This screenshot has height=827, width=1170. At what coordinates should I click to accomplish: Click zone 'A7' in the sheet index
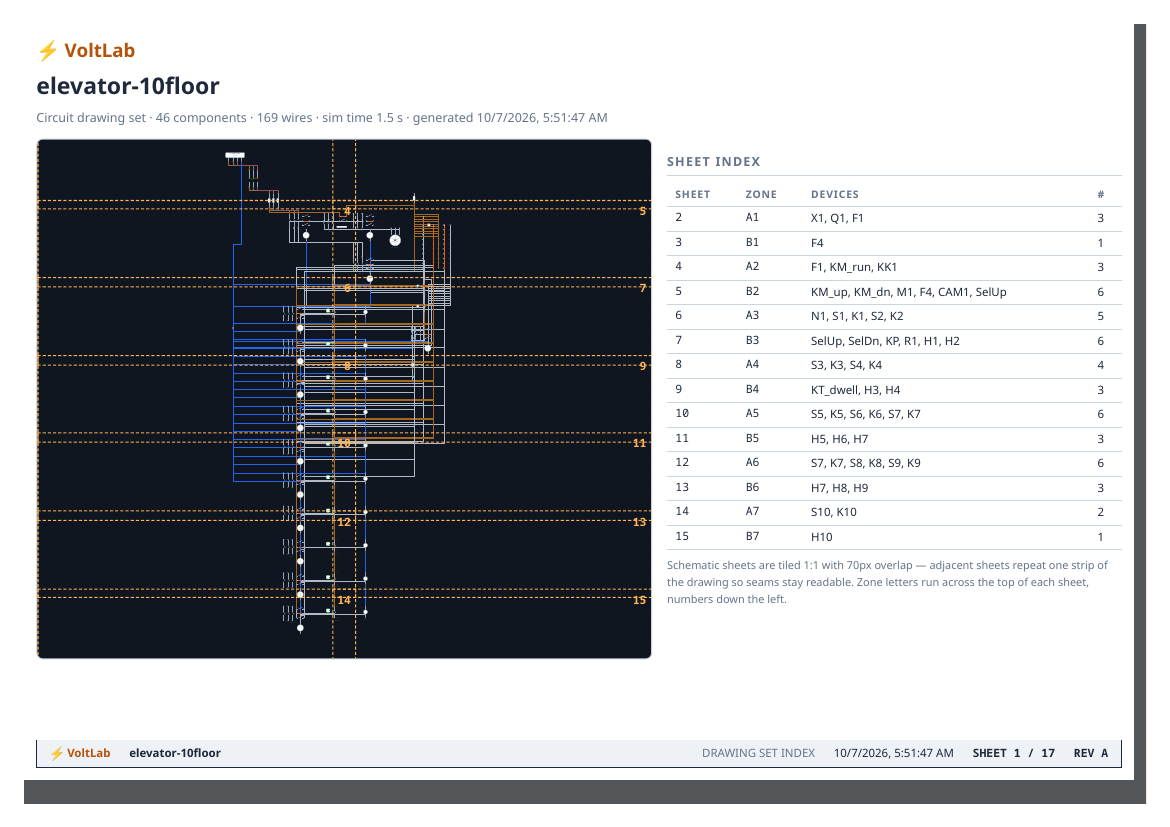(752, 512)
